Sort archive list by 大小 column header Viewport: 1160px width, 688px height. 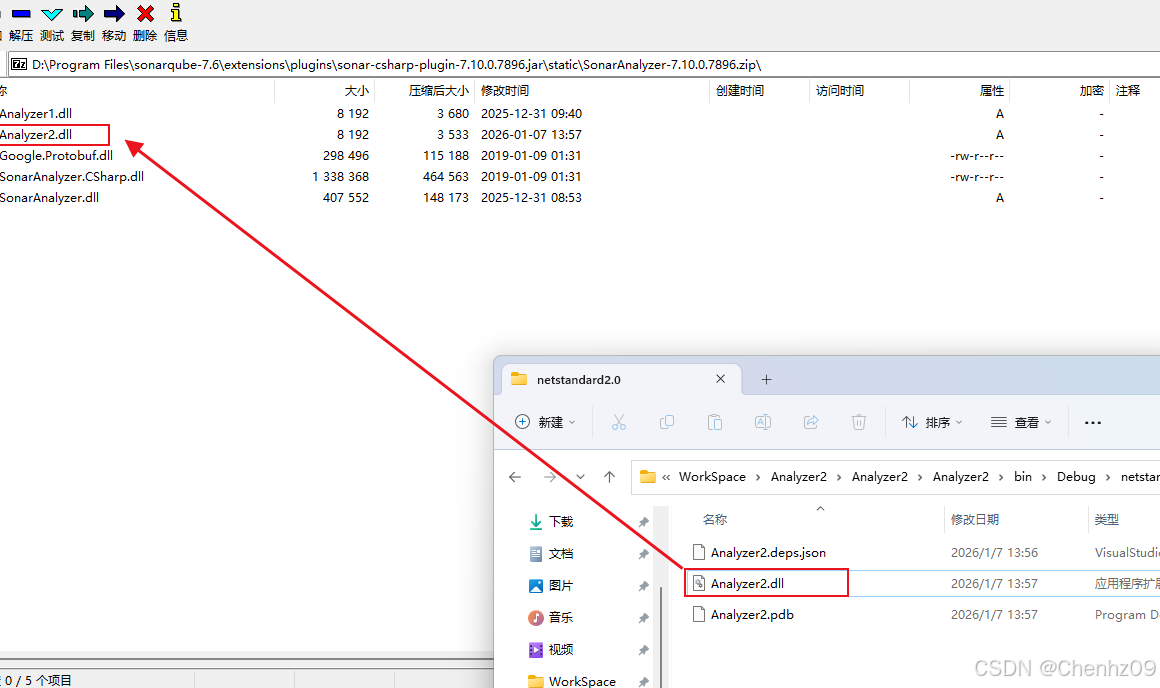click(356, 91)
